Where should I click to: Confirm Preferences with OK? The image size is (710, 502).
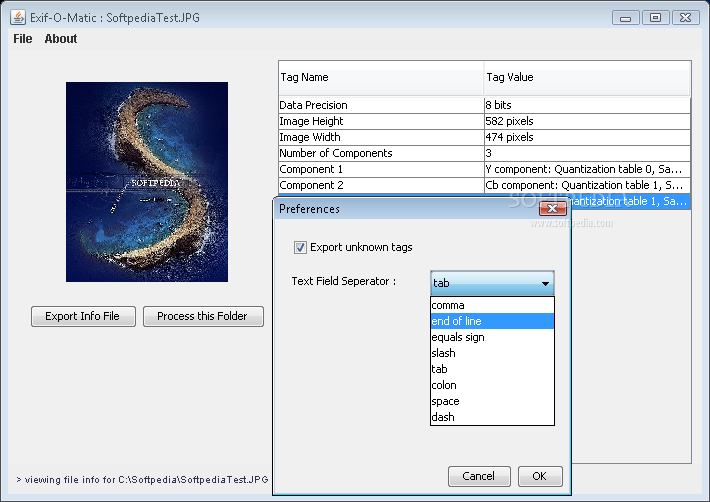(540, 476)
